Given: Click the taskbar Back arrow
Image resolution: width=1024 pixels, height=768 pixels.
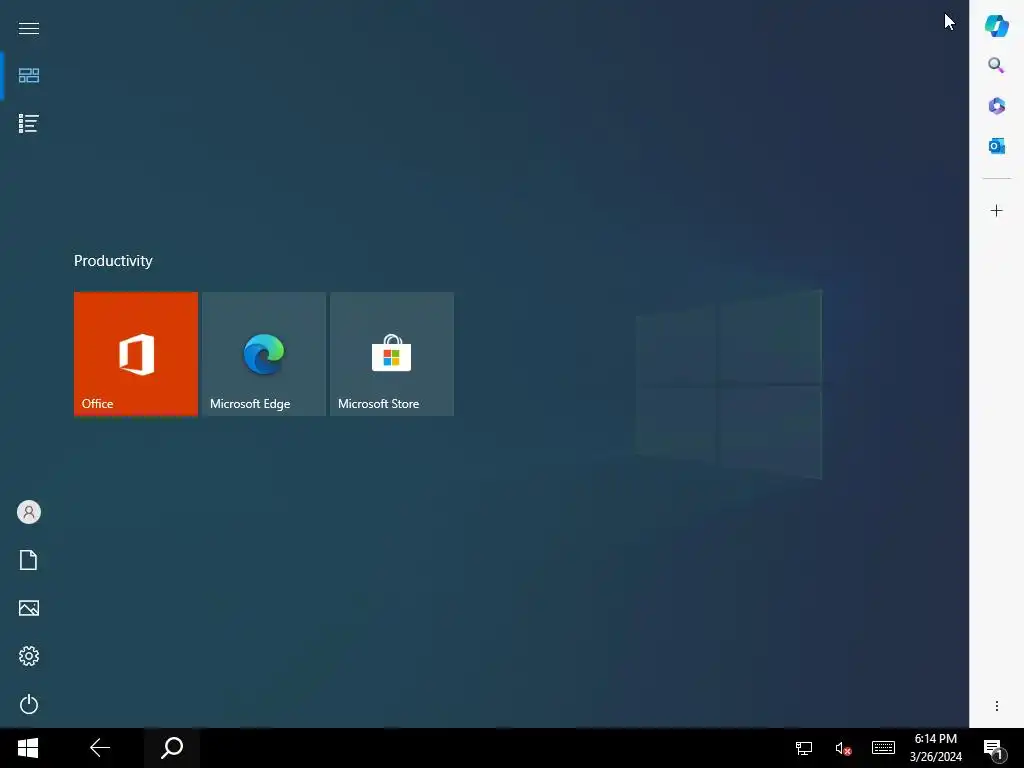Looking at the screenshot, I should (x=100, y=748).
